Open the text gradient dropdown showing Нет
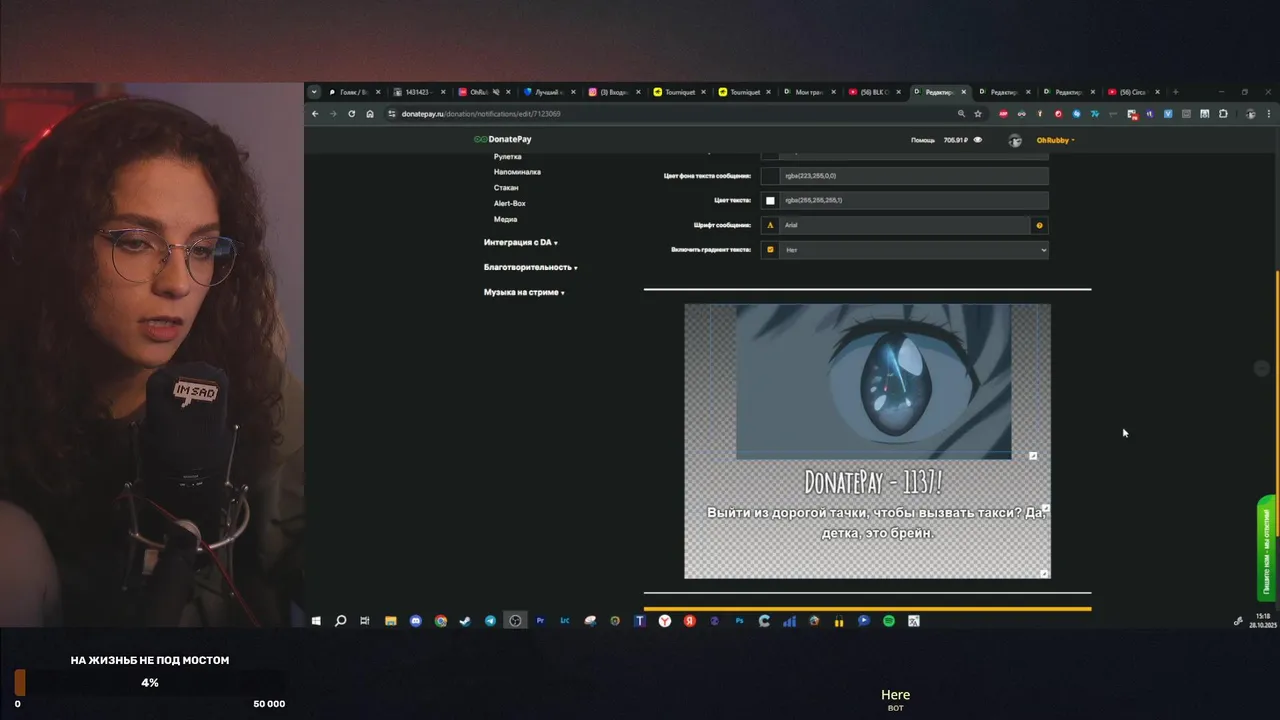Image resolution: width=1280 pixels, height=720 pixels. tap(914, 250)
